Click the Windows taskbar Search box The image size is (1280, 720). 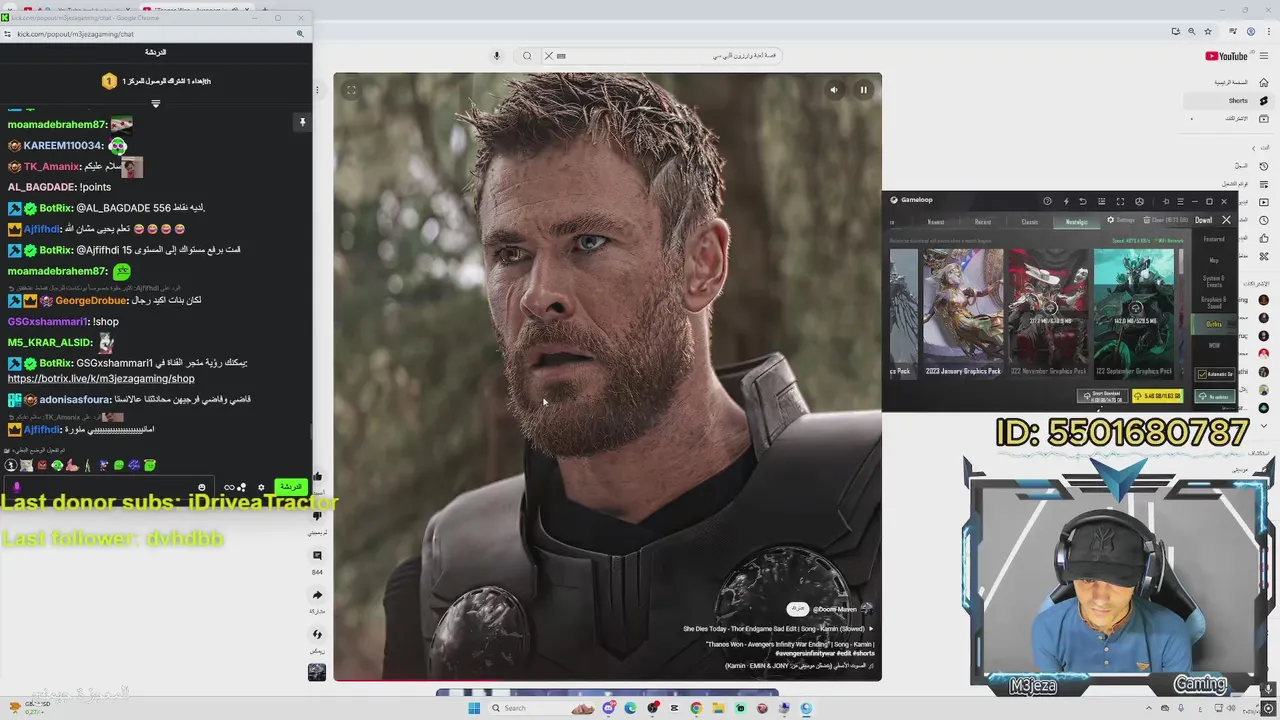click(541, 708)
